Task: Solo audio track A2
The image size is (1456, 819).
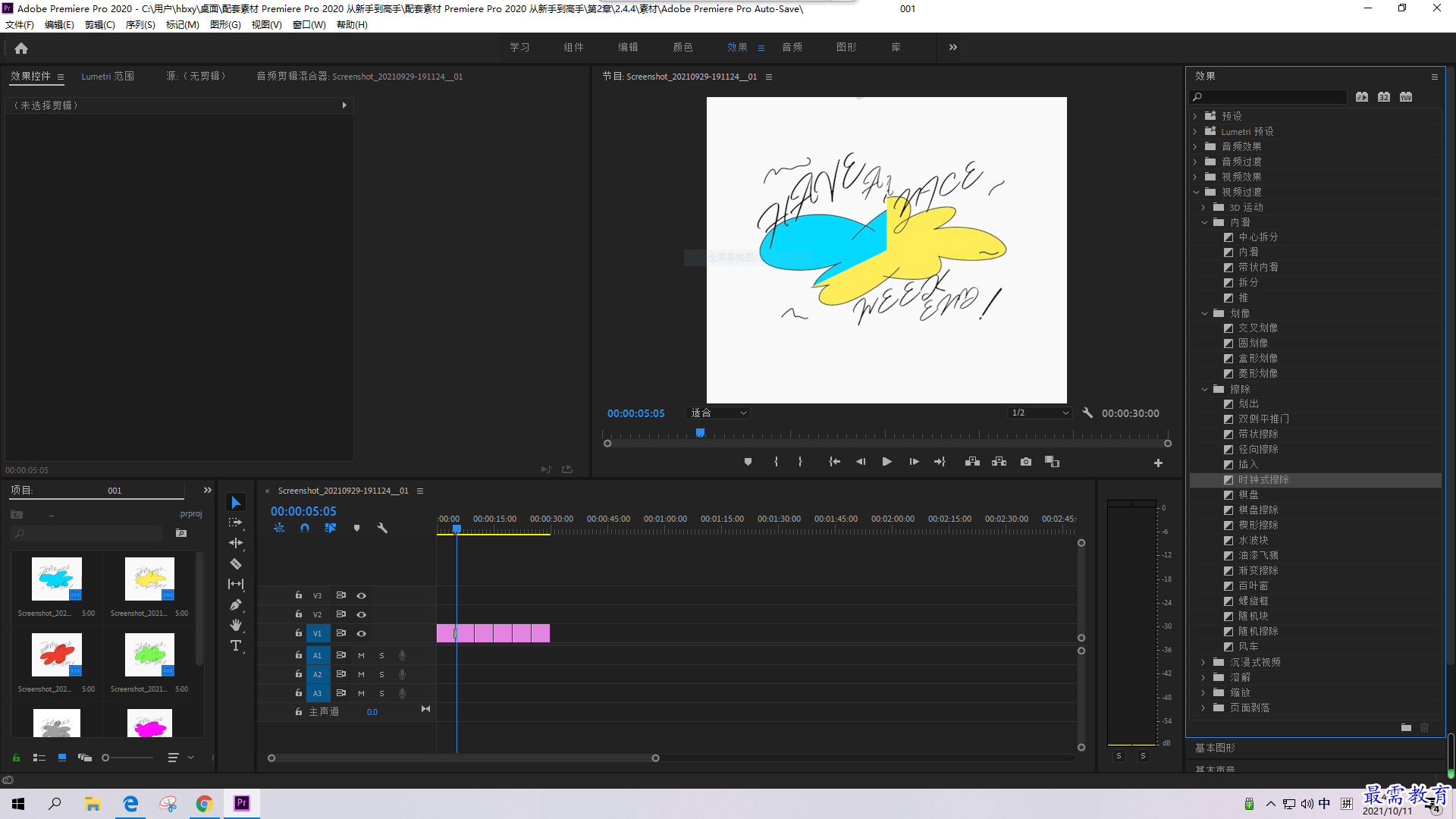Action: point(381,674)
